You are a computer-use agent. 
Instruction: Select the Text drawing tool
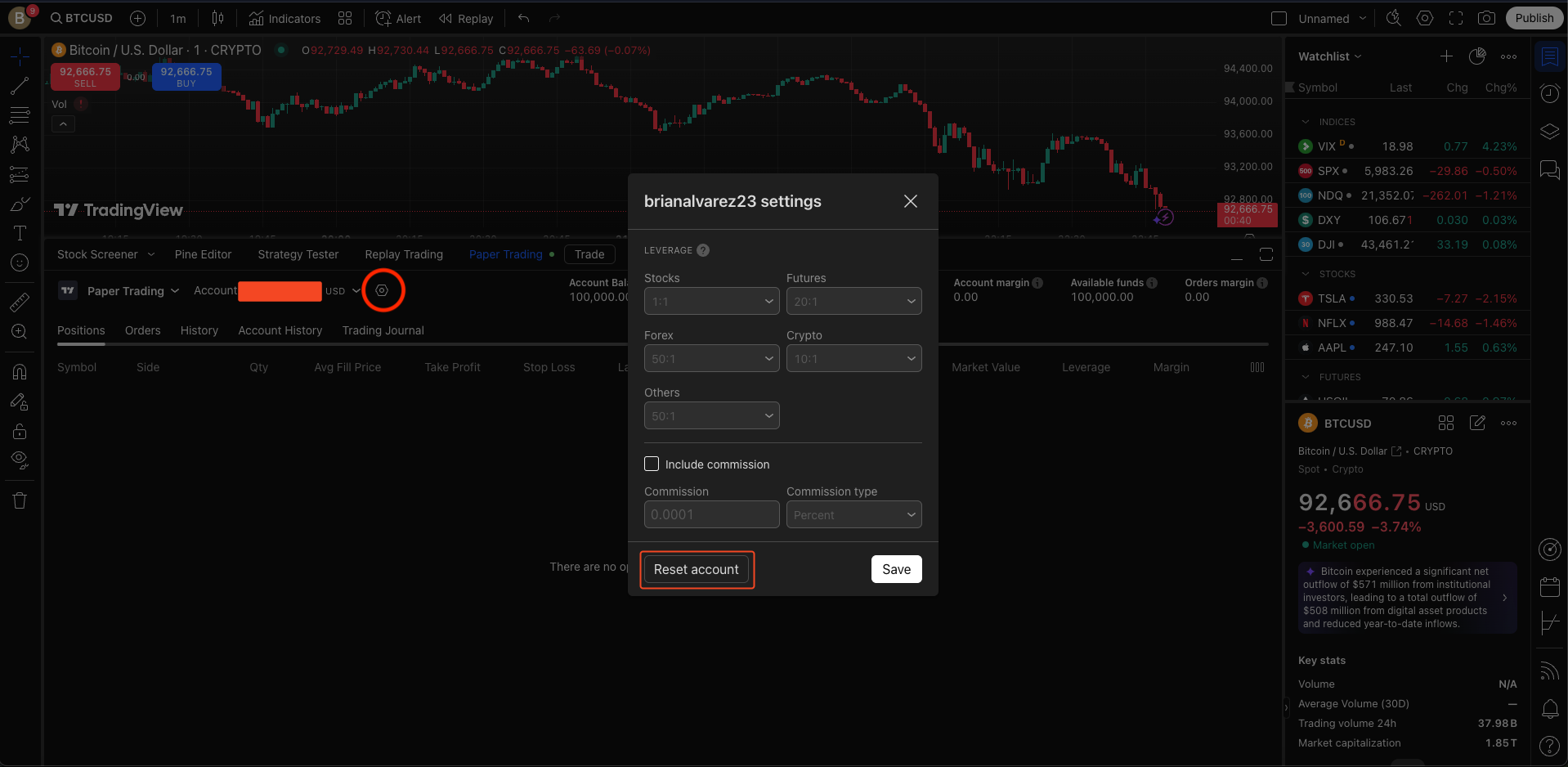[x=20, y=233]
